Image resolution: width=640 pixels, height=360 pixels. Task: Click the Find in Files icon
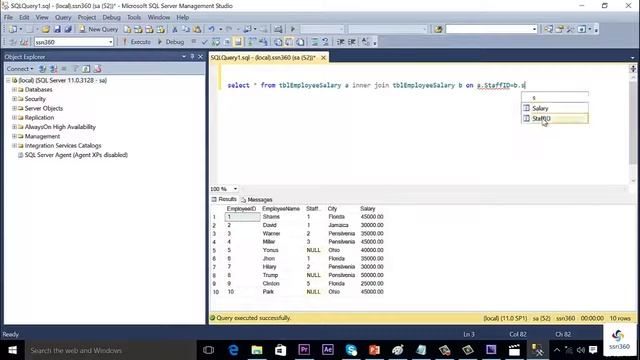coord(438,29)
